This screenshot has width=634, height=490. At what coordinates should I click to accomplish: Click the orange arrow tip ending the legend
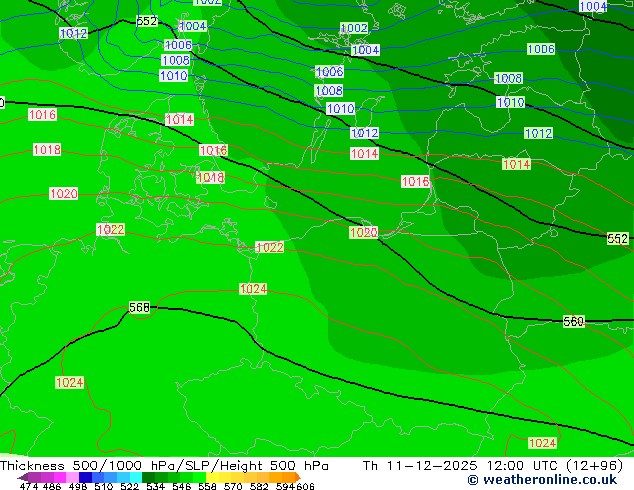point(298,477)
